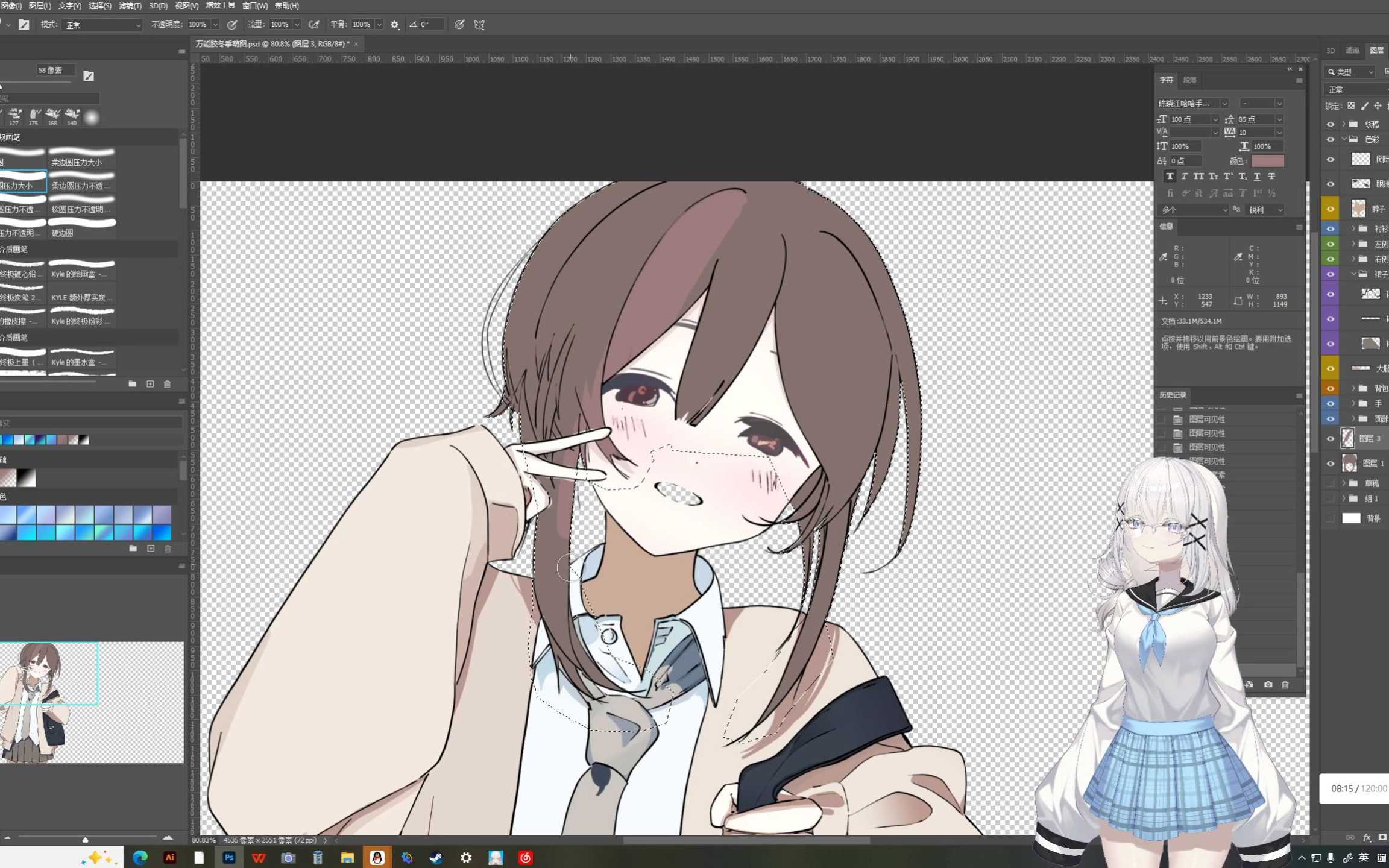The image size is (1389, 868).
Task: Toggle symmetry paint butterfly icon
Action: coord(479,25)
